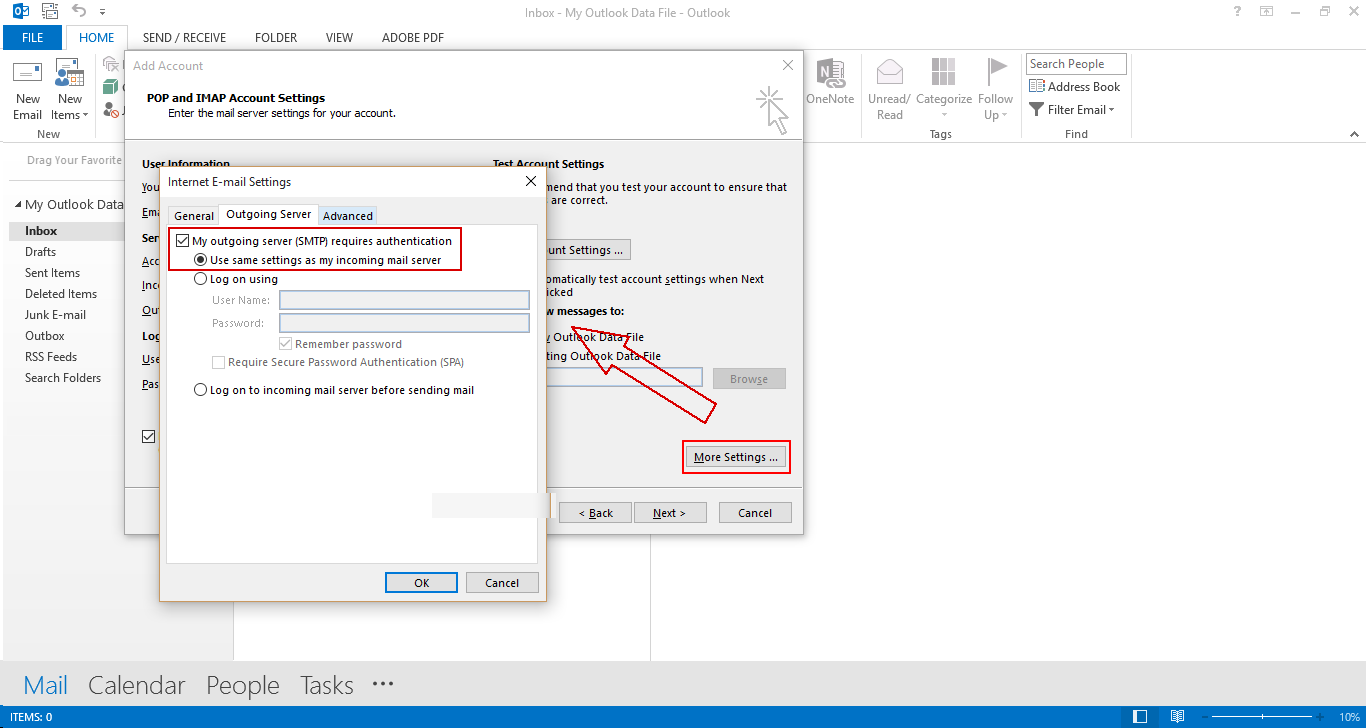Image resolution: width=1366 pixels, height=728 pixels.
Task: Select the Outgoing Server tab
Action: pyautogui.click(x=268, y=214)
